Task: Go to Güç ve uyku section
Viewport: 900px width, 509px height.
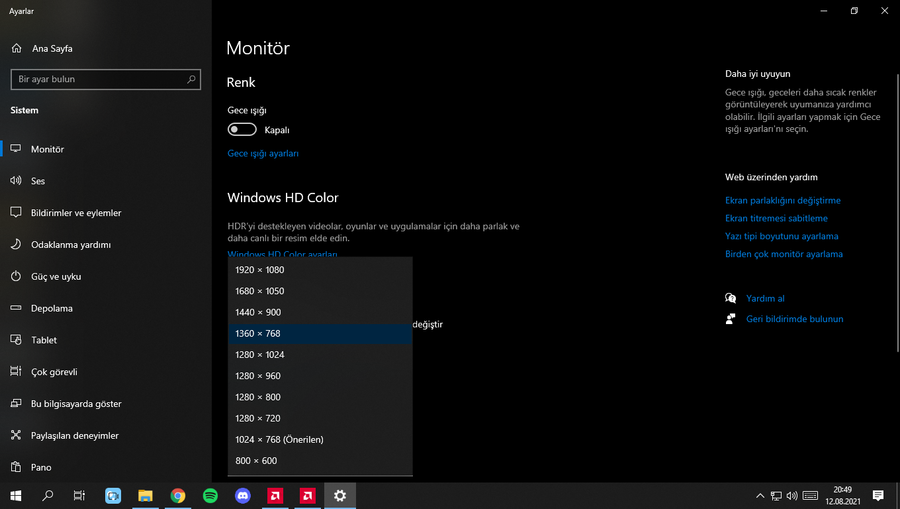Action: pos(56,276)
